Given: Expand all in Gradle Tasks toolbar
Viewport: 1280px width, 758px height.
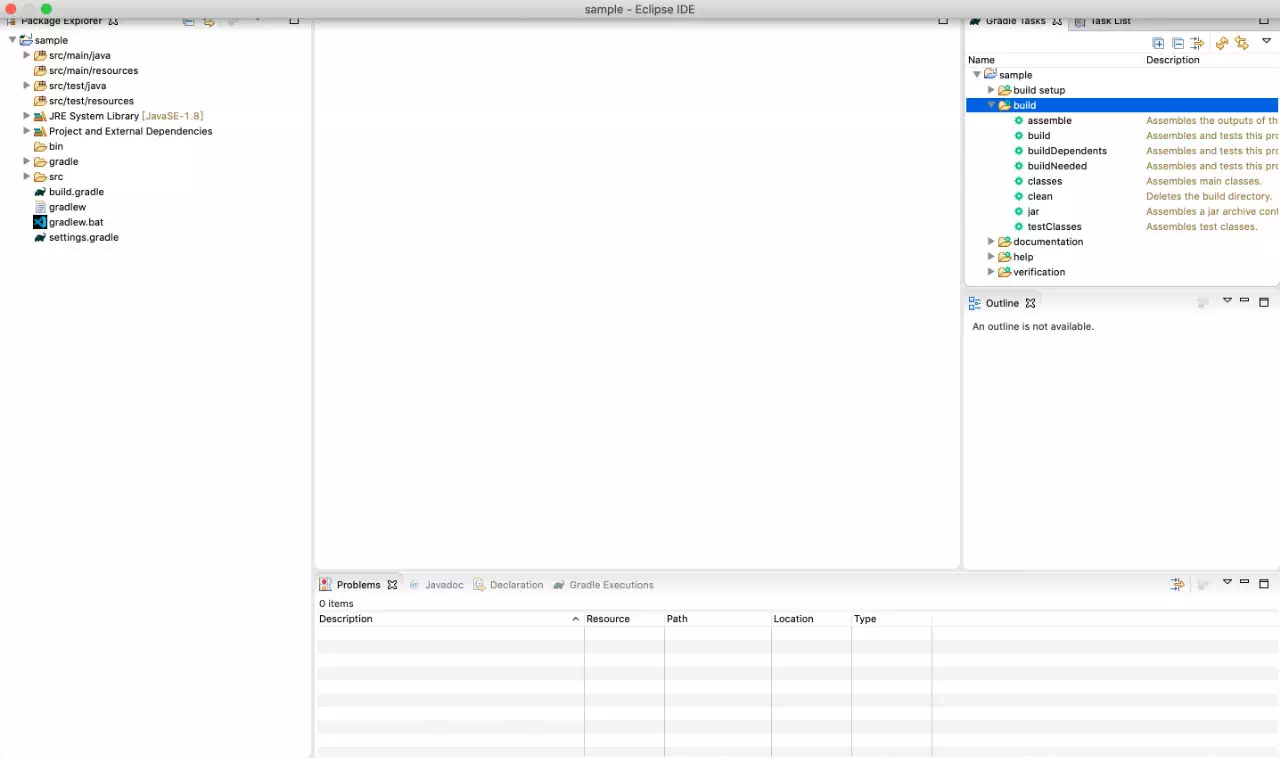Looking at the screenshot, I should tap(1158, 43).
